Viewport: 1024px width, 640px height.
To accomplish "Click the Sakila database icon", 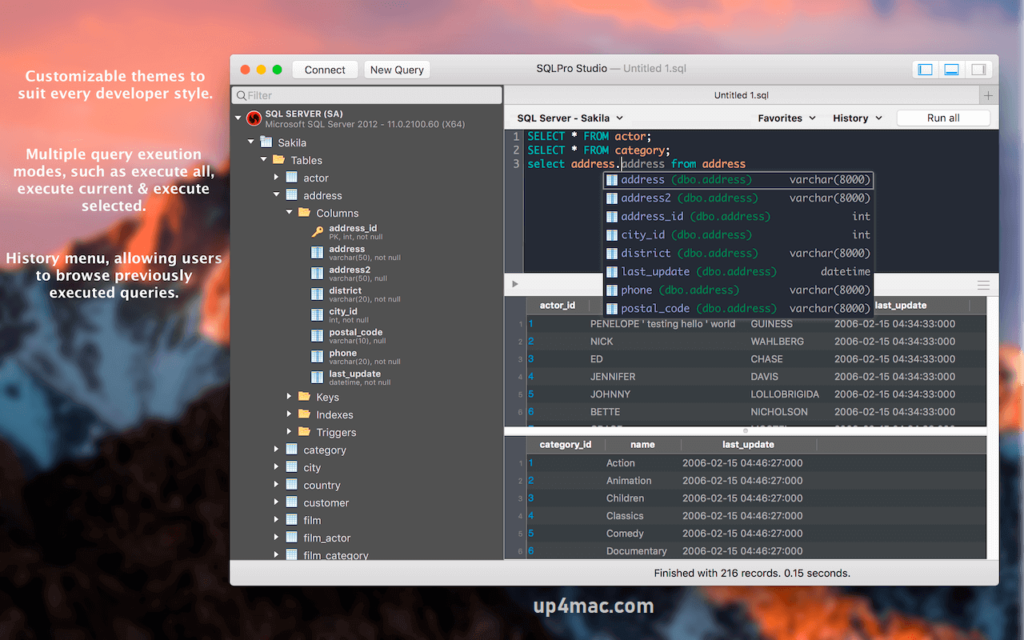I will tap(265, 142).
